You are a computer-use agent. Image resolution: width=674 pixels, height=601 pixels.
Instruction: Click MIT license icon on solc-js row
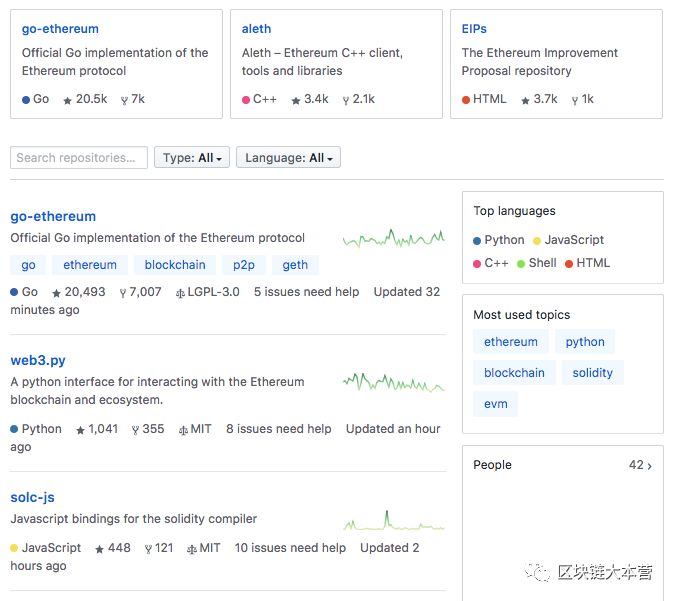192,549
